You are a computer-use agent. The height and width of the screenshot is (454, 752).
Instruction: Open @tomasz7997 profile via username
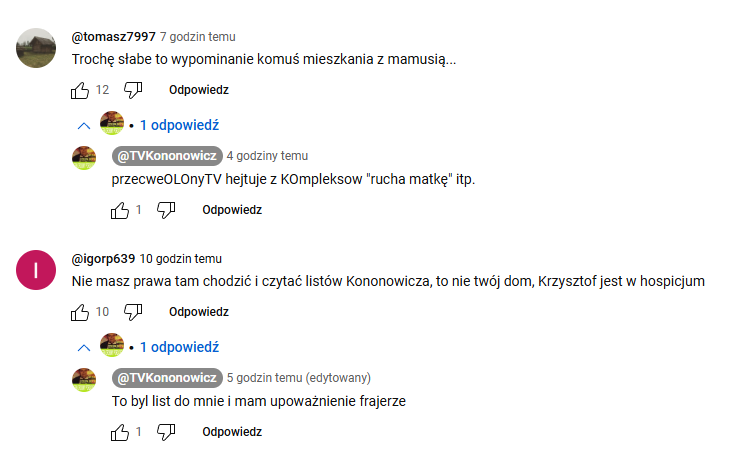point(113,37)
